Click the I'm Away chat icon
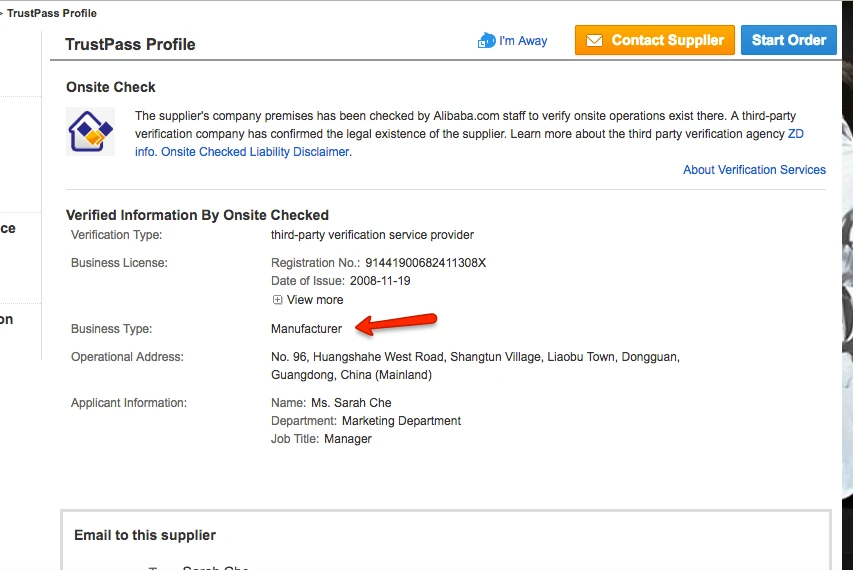This screenshot has width=853, height=570. [x=486, y=40]
